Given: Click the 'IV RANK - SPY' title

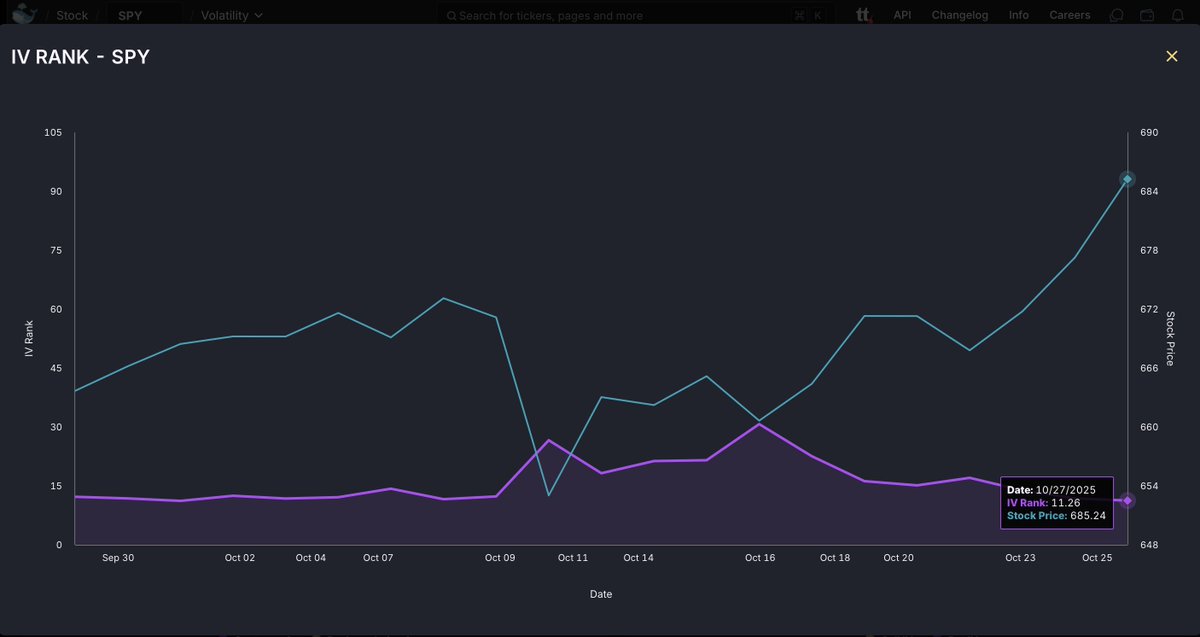Looking at the screenshot, I should [x=80, y=57].
